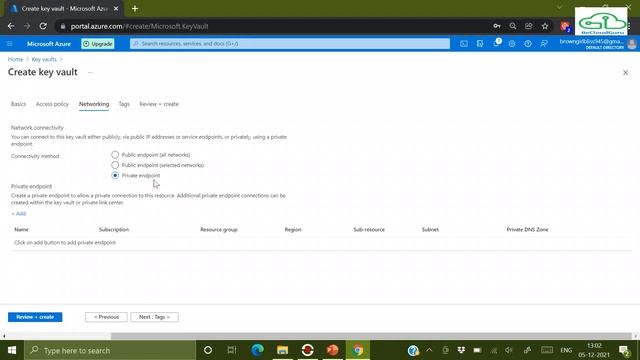
Task: Launch Microsoft Edge from taskbar
Action: [257, 350]
